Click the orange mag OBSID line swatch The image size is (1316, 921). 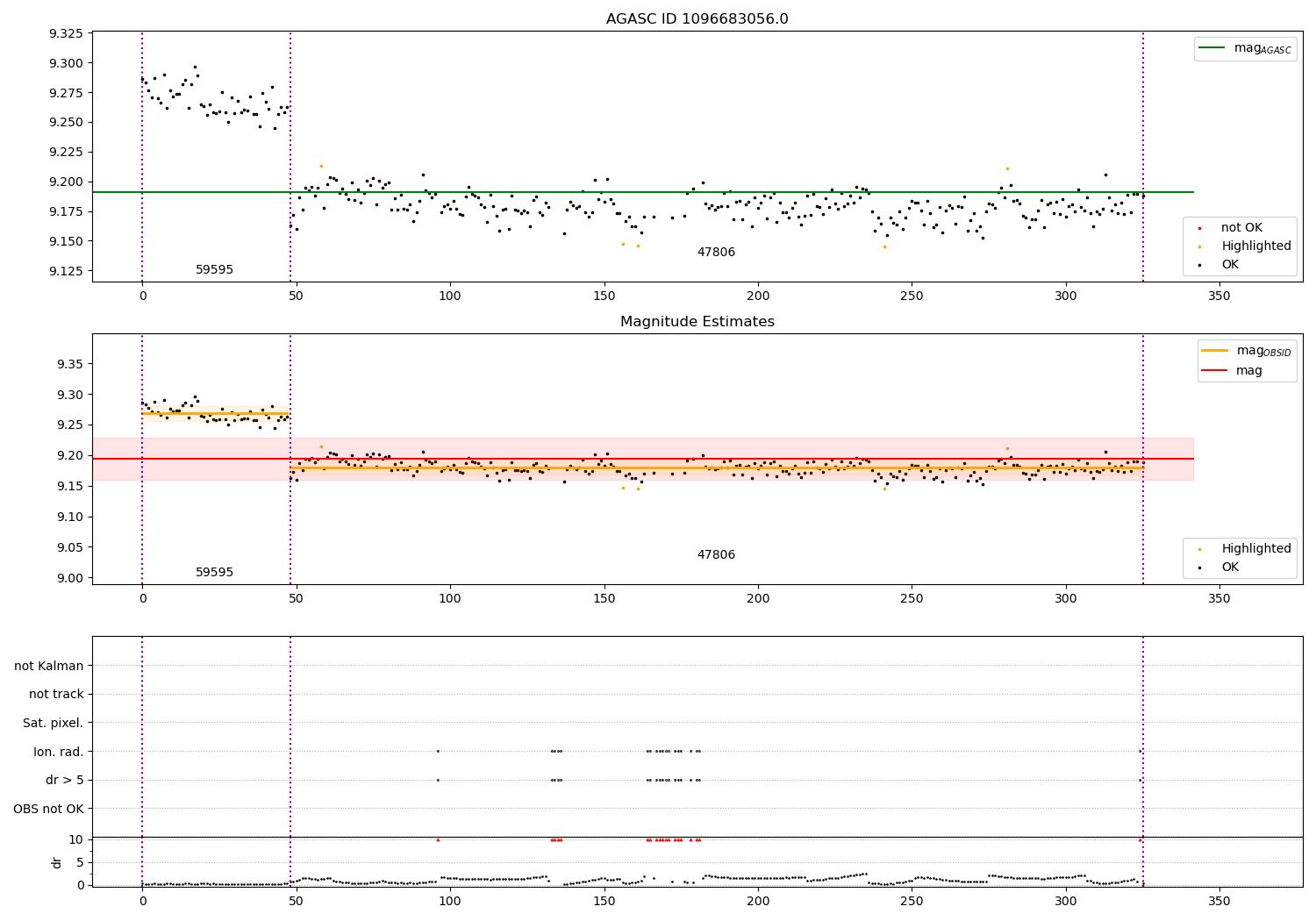pos(1215,351)
